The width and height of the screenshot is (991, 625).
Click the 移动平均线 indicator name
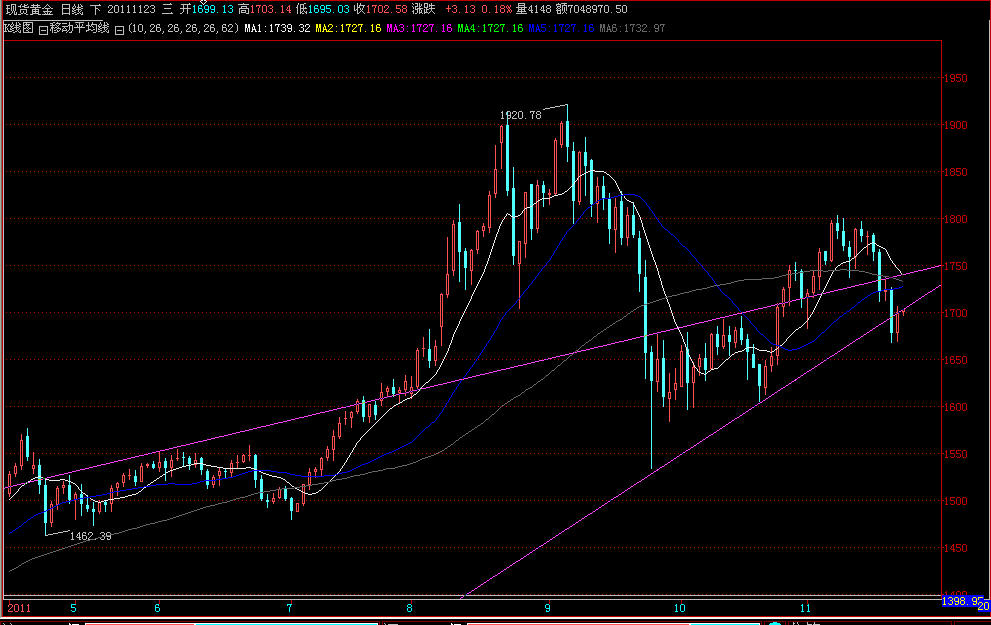[x=80, y=28]
